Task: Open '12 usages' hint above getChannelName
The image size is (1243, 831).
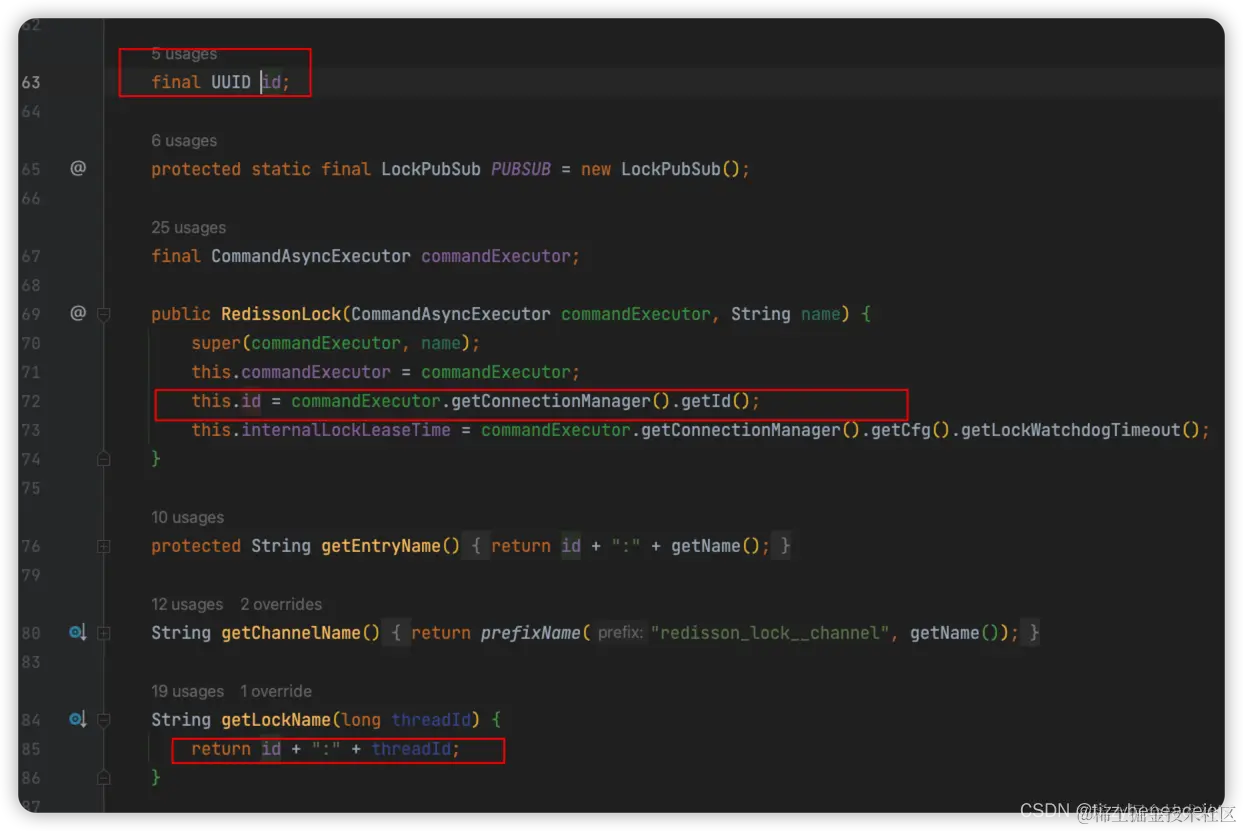Action: pos(187,605)
